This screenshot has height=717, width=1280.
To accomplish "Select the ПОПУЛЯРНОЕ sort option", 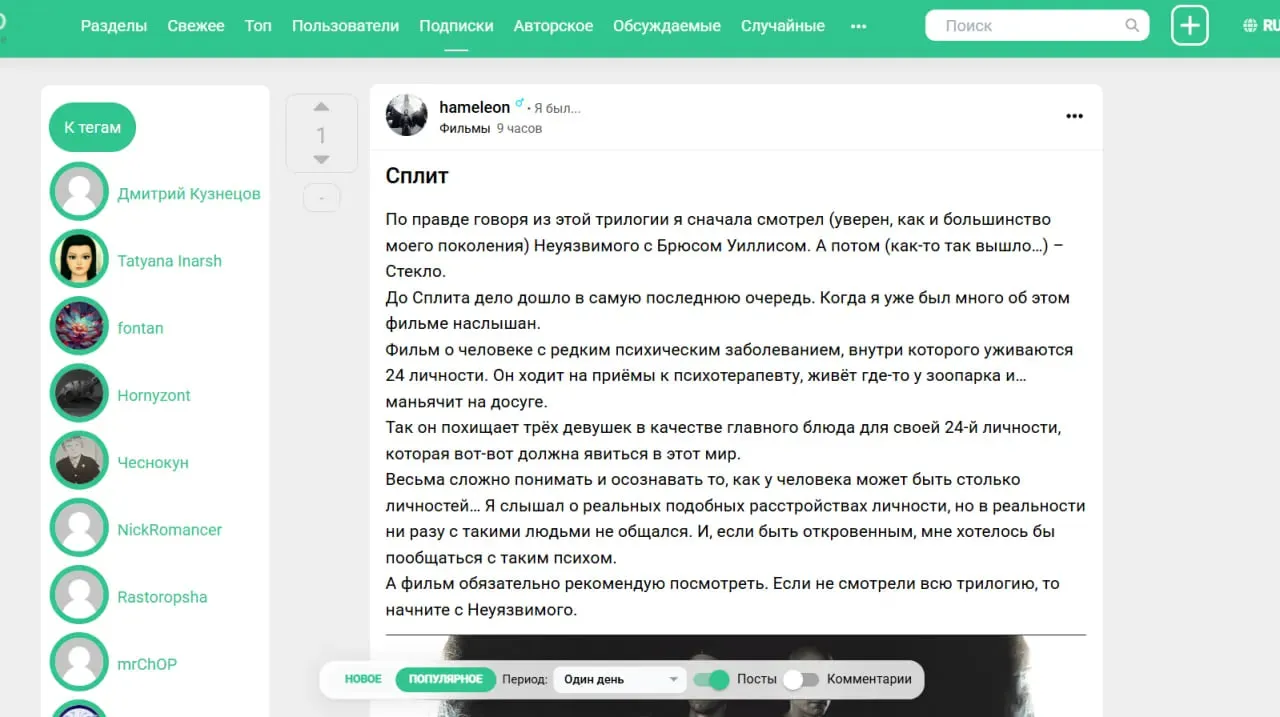I will click(446, 679).
